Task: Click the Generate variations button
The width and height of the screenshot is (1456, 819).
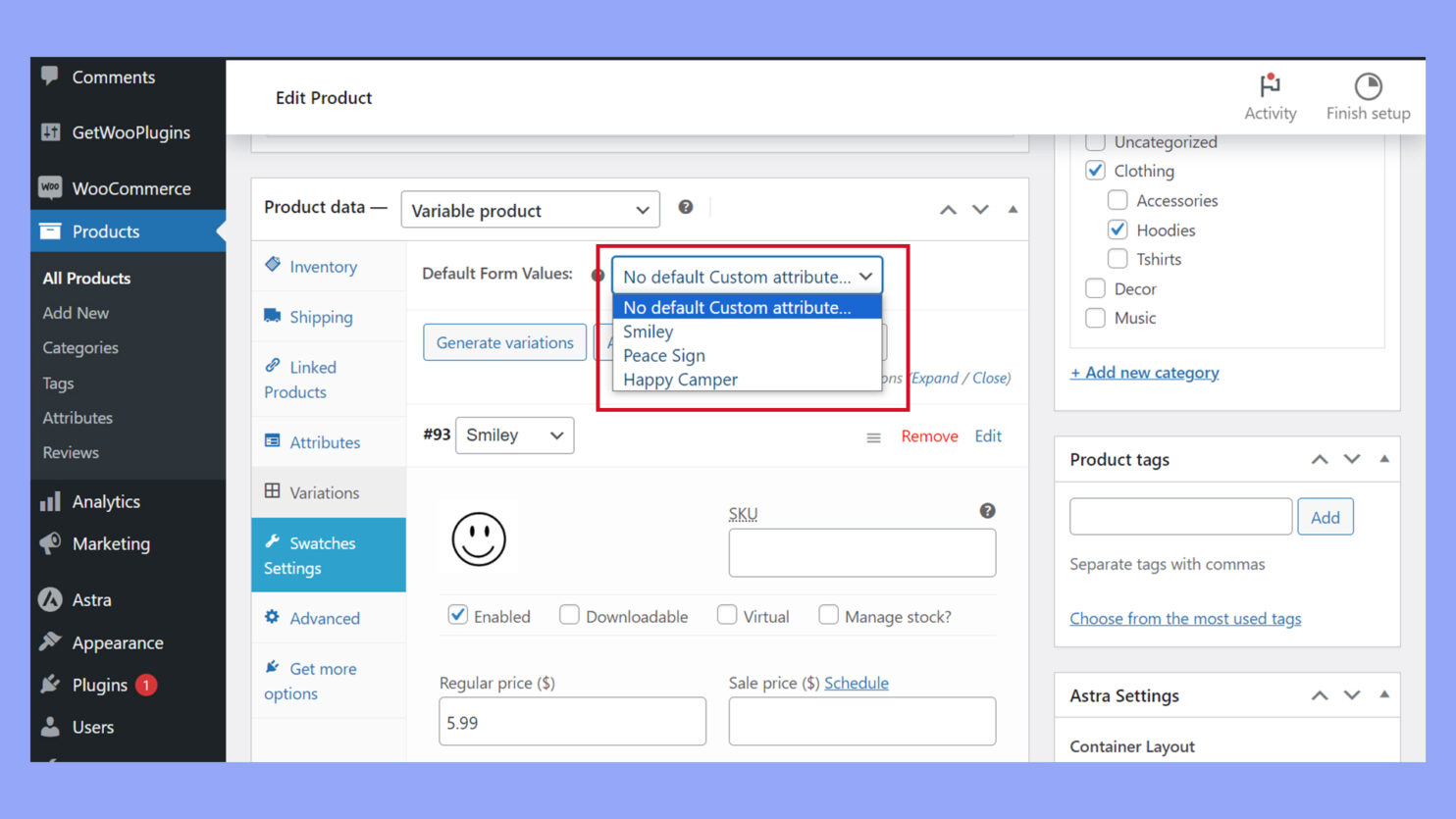Action: 504,342
